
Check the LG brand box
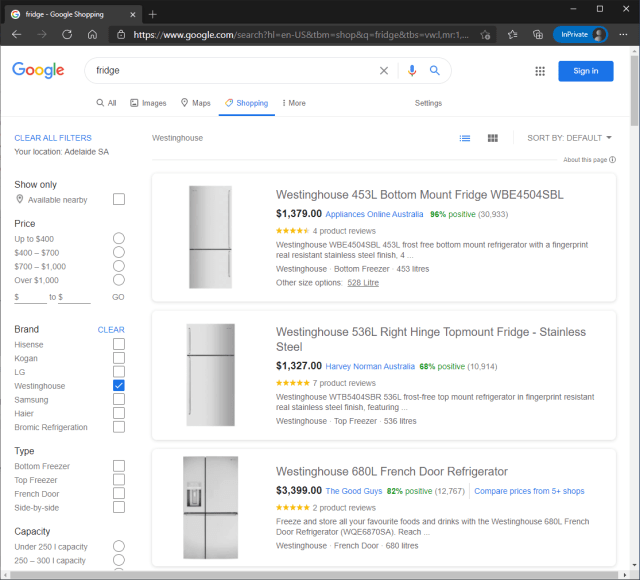click(119, 372)
